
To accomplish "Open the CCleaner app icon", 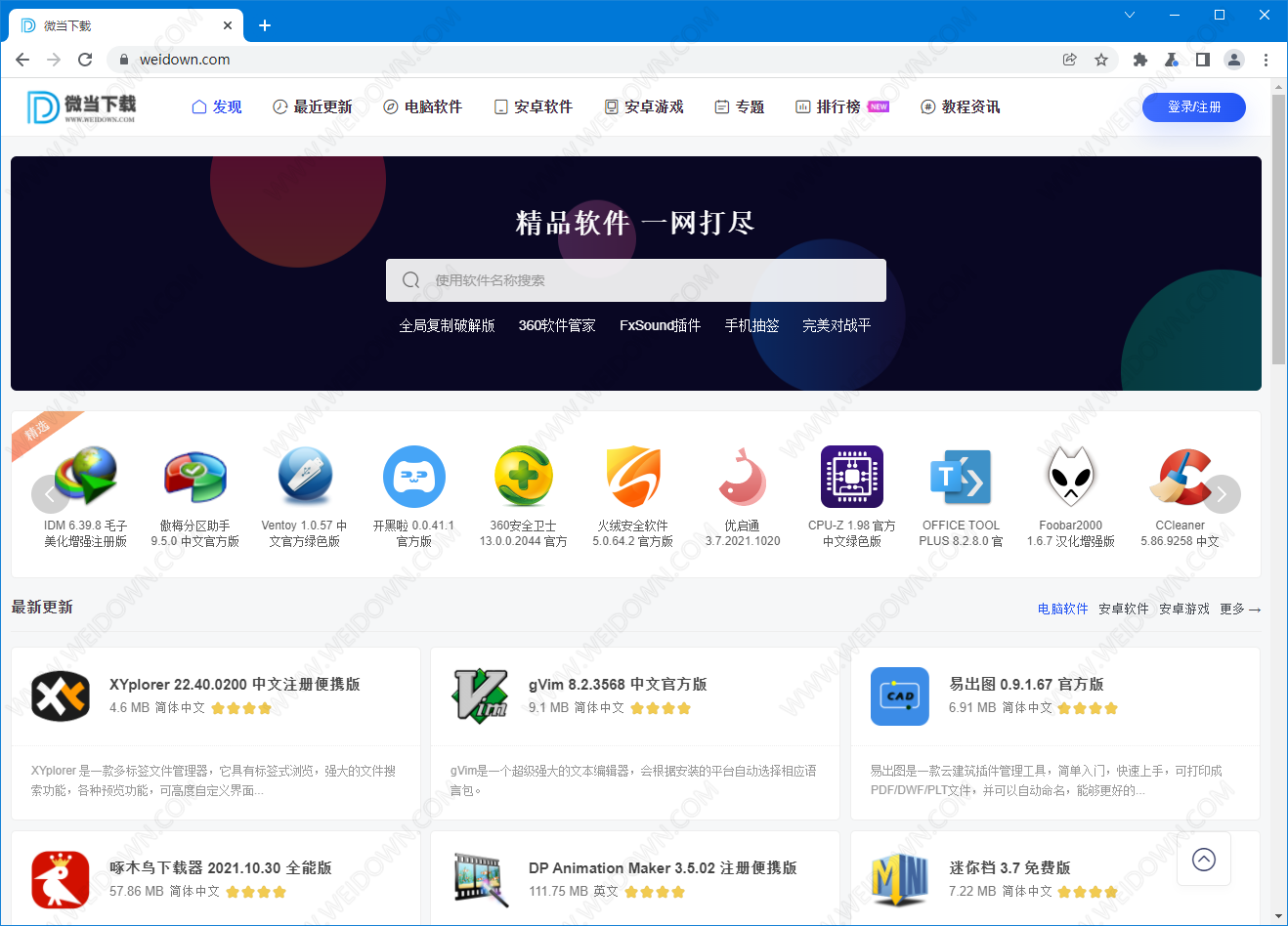I will [1181, 477].
